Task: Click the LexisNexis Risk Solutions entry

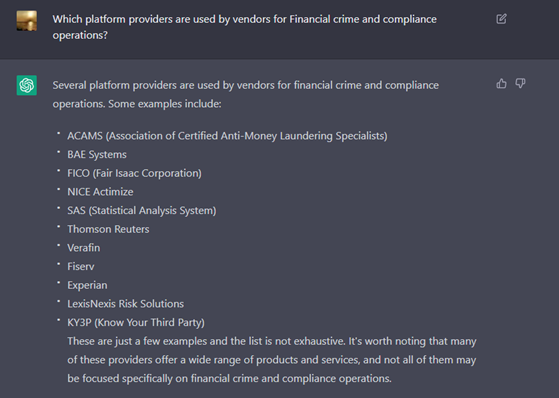Action: (125, 304)
